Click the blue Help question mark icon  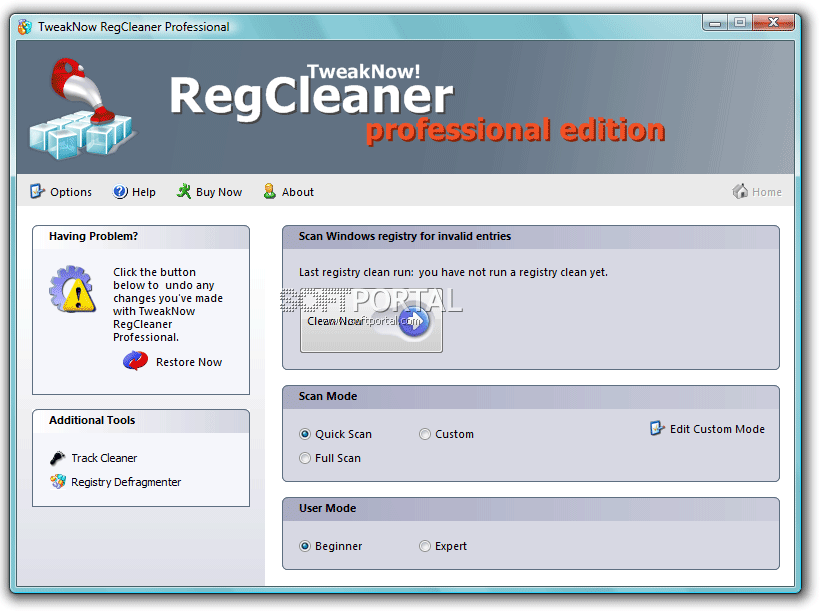pos(120,192)
